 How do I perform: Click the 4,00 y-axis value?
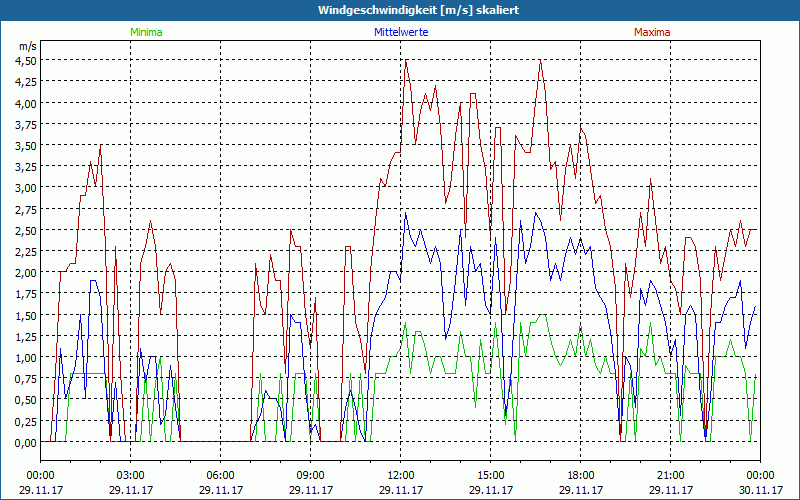(x=26, y=103)
